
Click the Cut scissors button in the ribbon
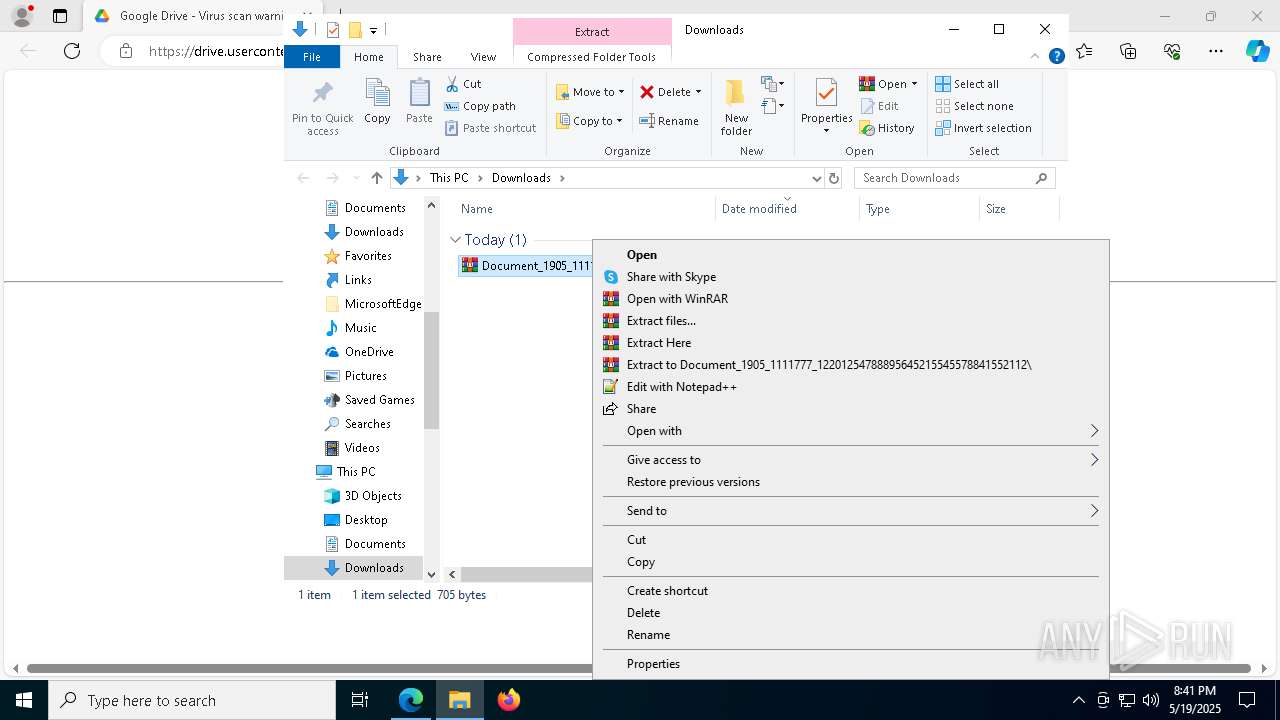click(x=463, y=84)
